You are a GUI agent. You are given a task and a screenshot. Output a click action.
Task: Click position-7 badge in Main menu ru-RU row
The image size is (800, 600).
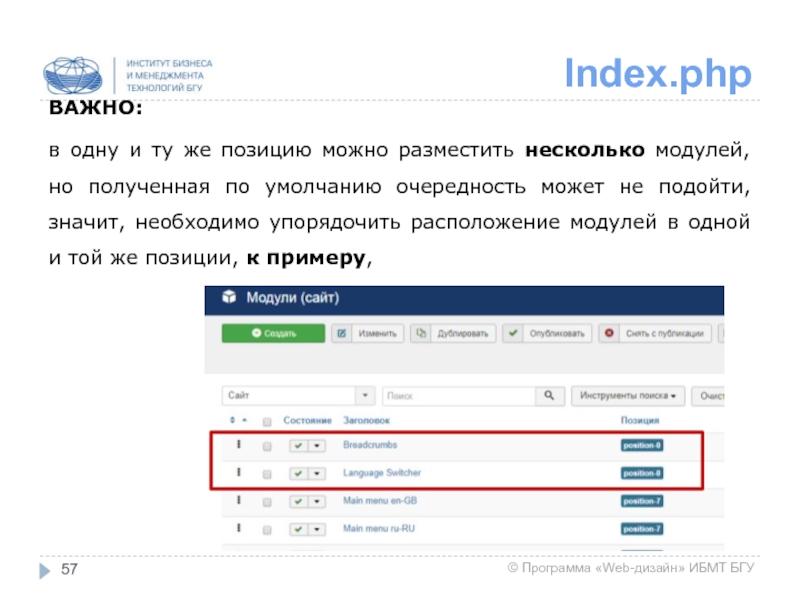pyautogui.click(x=642, y=529)
